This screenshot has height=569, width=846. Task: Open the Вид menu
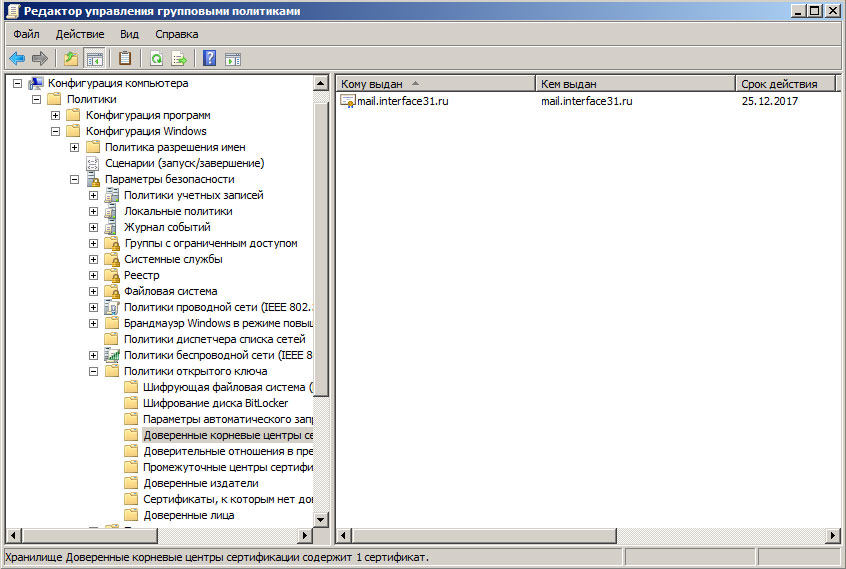click(x=129, y=34)
